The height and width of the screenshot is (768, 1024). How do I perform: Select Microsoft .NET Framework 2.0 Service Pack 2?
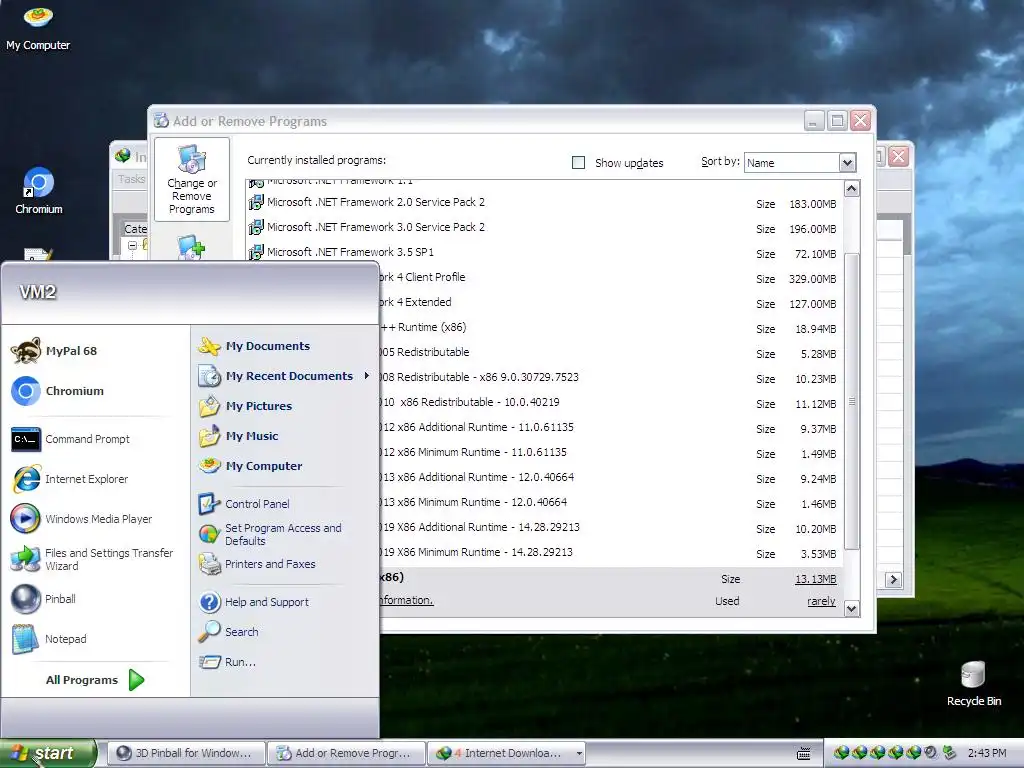544,202
